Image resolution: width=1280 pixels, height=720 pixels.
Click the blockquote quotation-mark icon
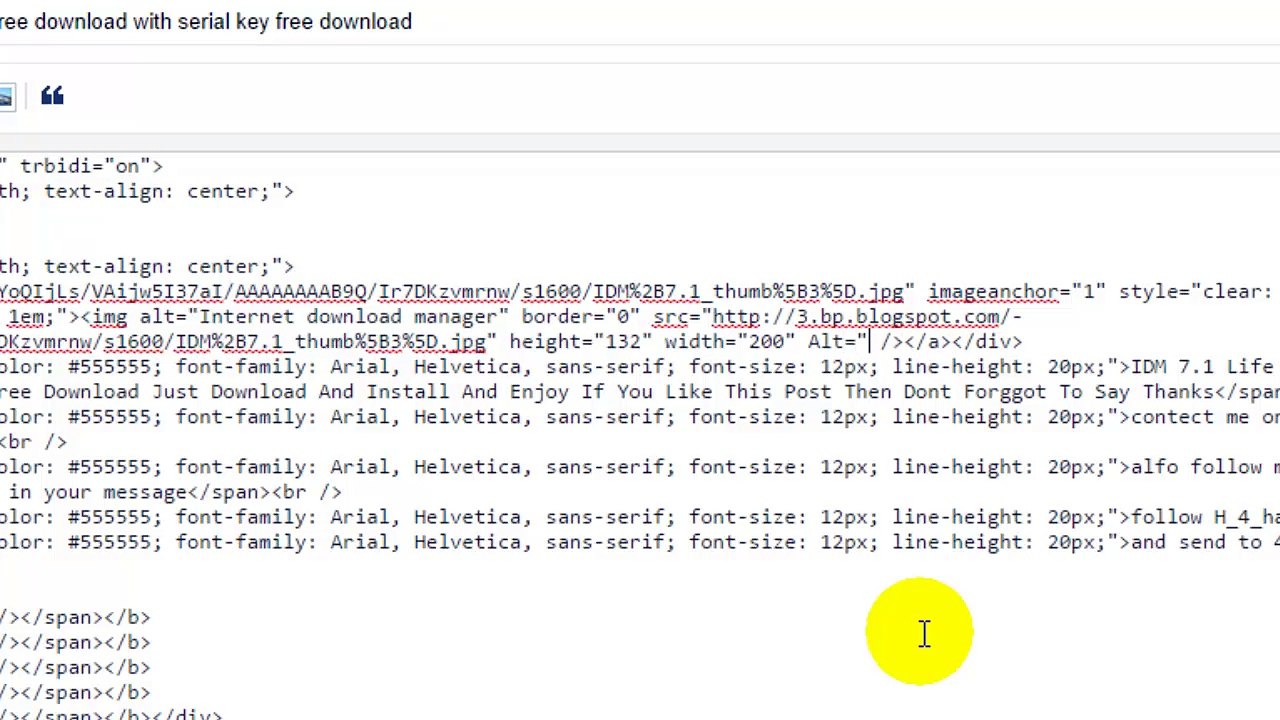(x=52, y=96)
